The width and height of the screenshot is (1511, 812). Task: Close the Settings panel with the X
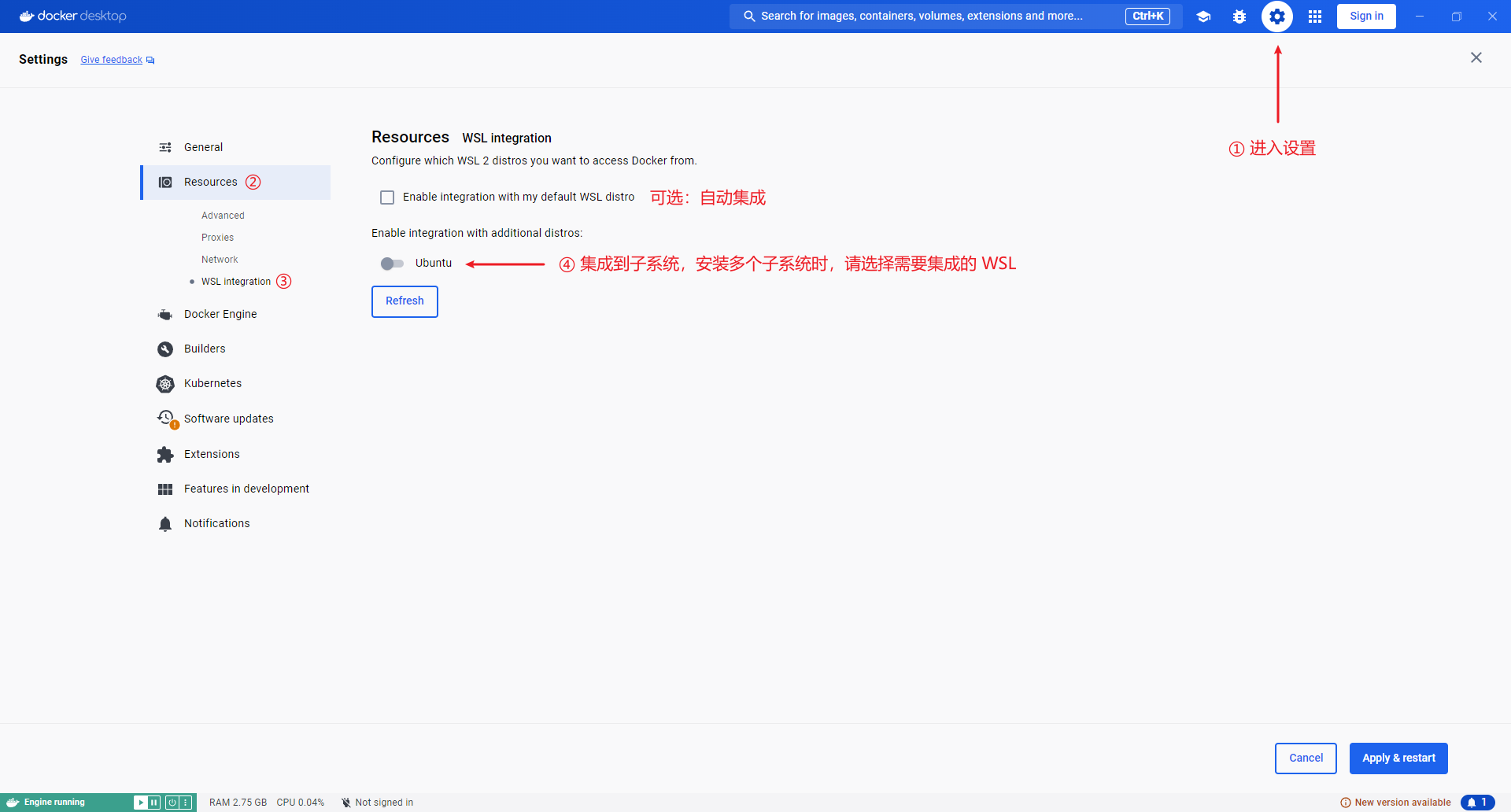pyautogui.click(x=1476, y=57)
